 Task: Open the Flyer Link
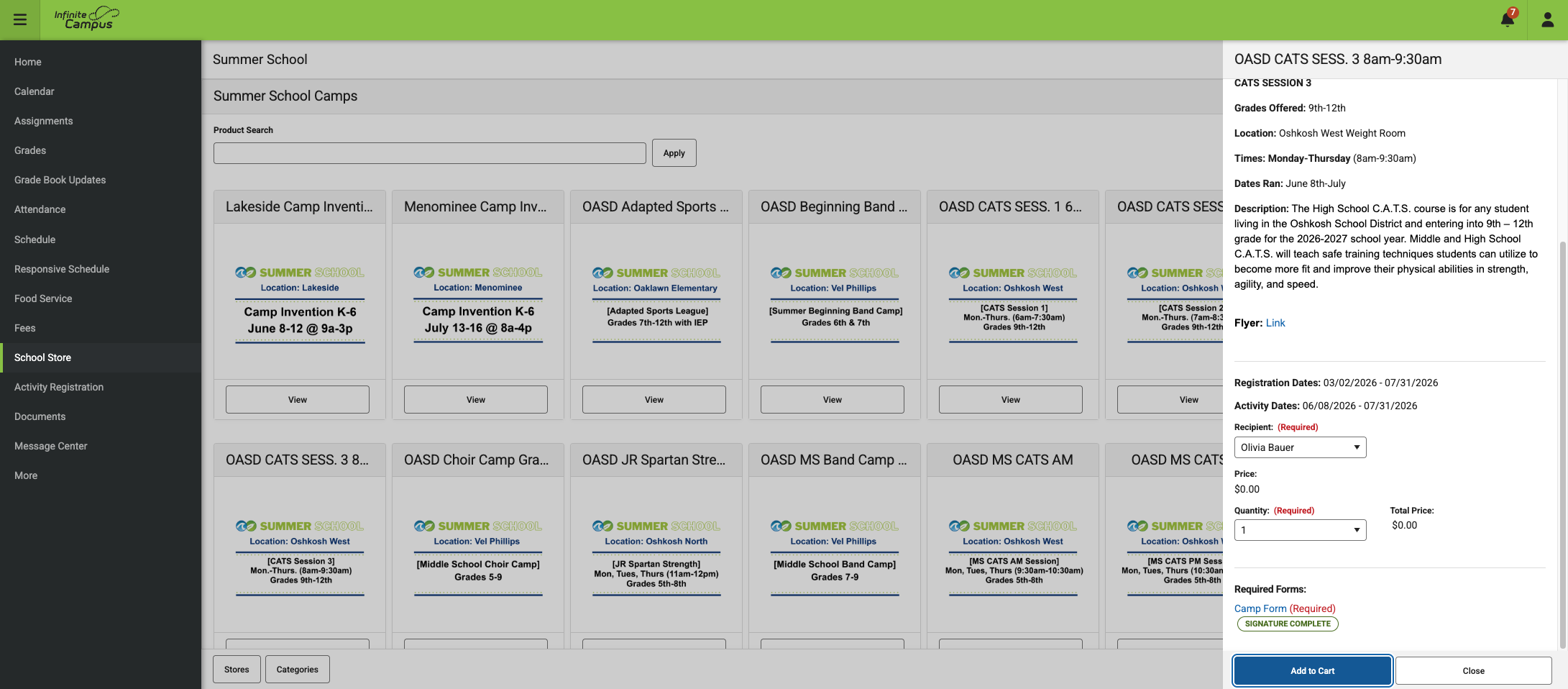coord(1275,323)
